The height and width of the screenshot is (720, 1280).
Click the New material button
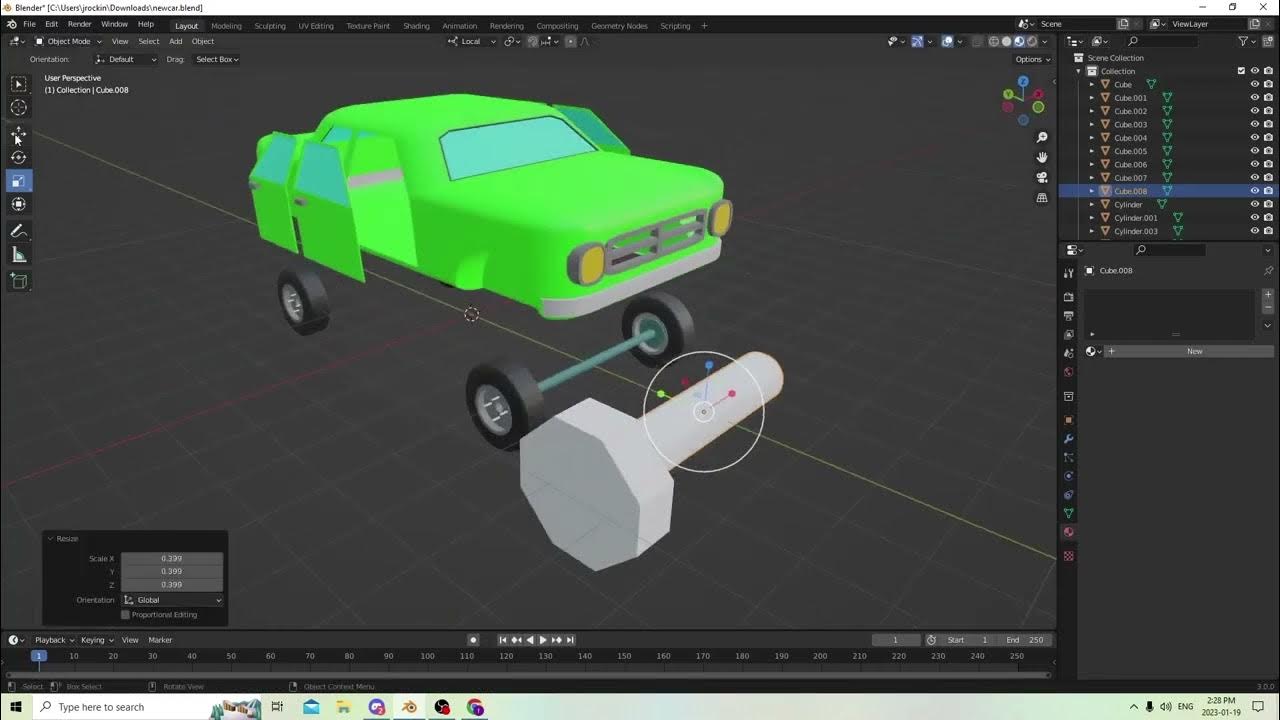(1188, 351)
